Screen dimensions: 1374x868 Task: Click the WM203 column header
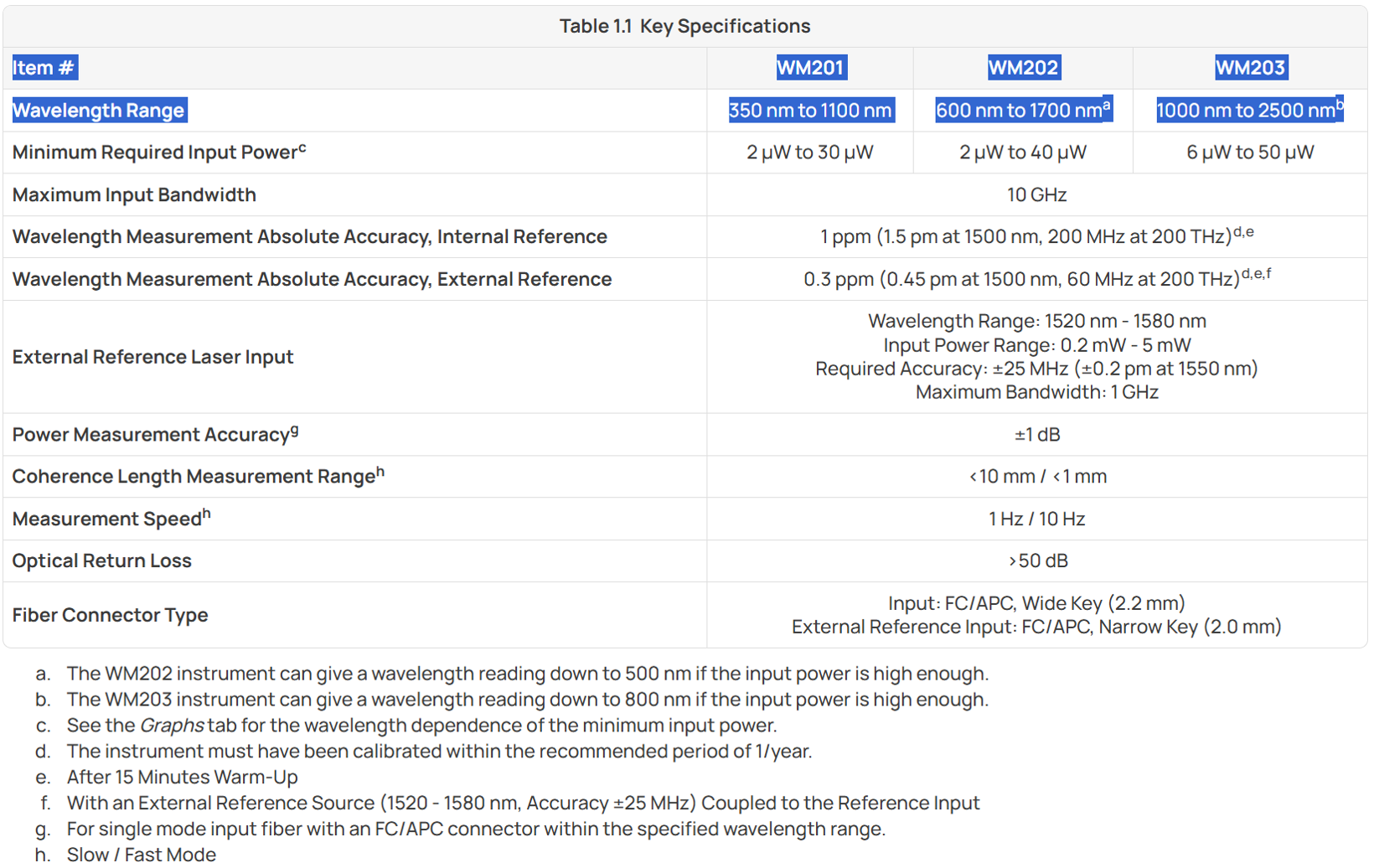[x=1250, y=68]
